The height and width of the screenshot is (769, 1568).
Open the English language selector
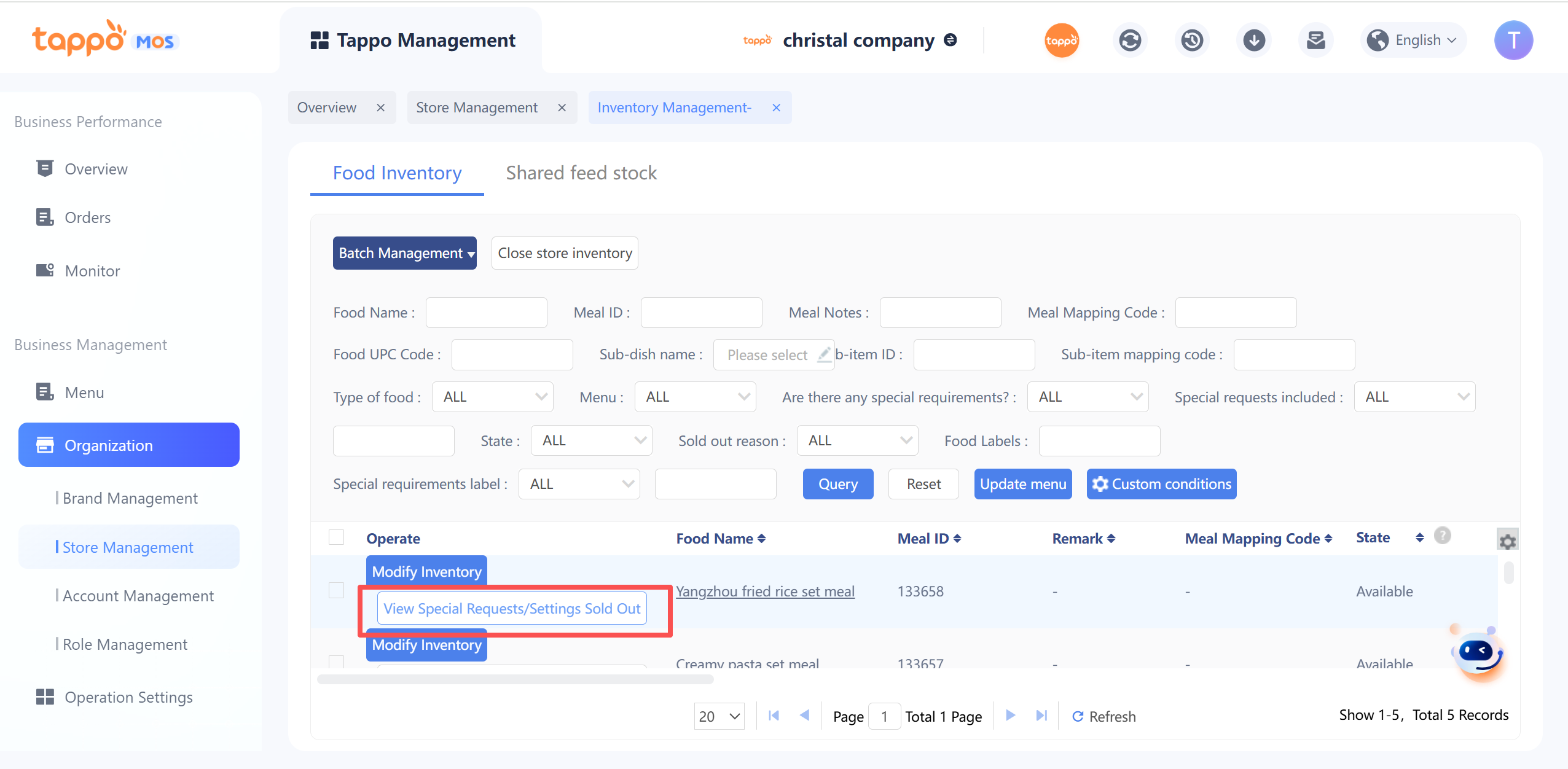click(x=1414, y=41)
